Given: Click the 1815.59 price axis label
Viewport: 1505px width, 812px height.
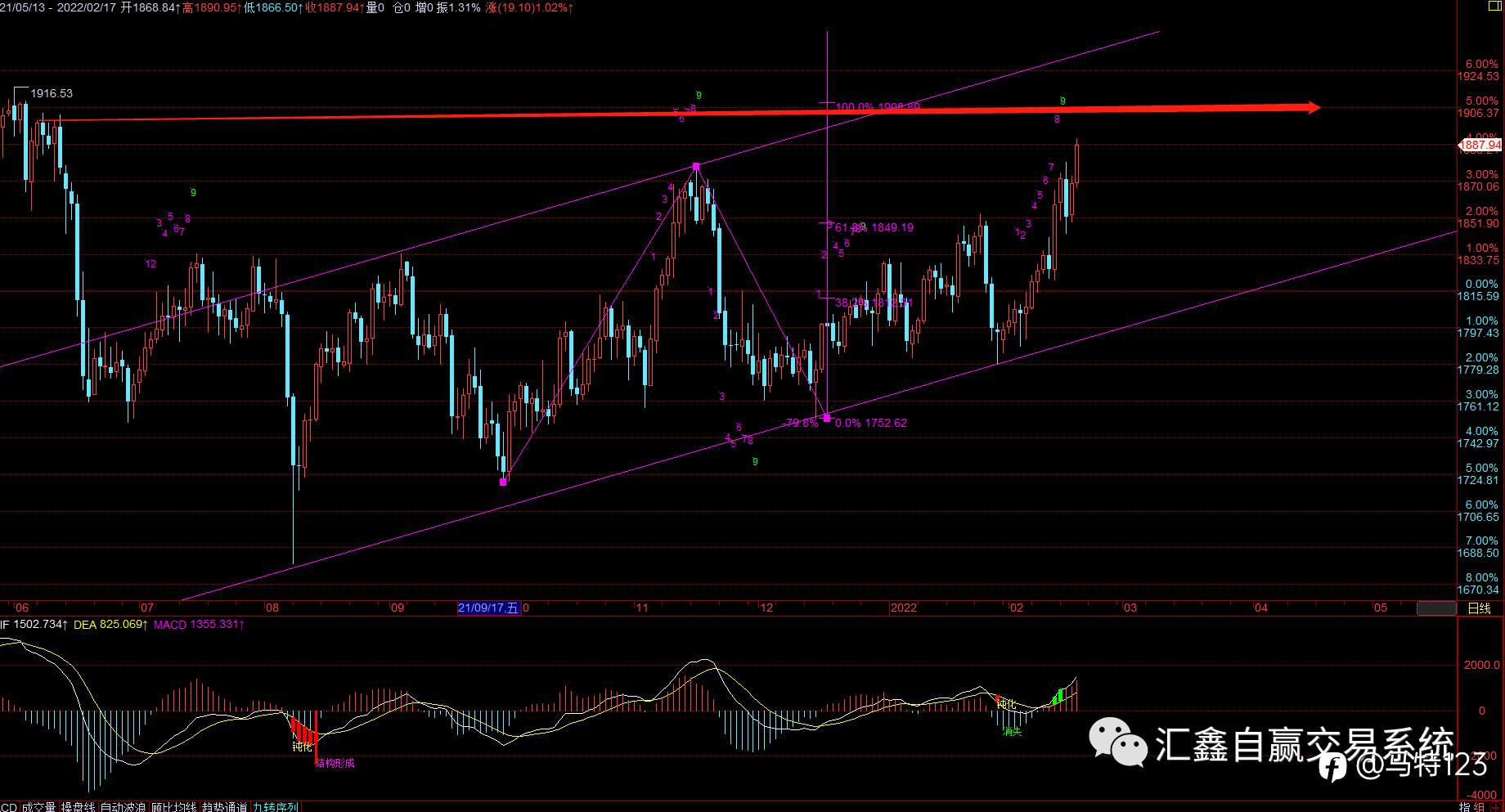Looking at the screenshot, I should tap(1479, 296).
